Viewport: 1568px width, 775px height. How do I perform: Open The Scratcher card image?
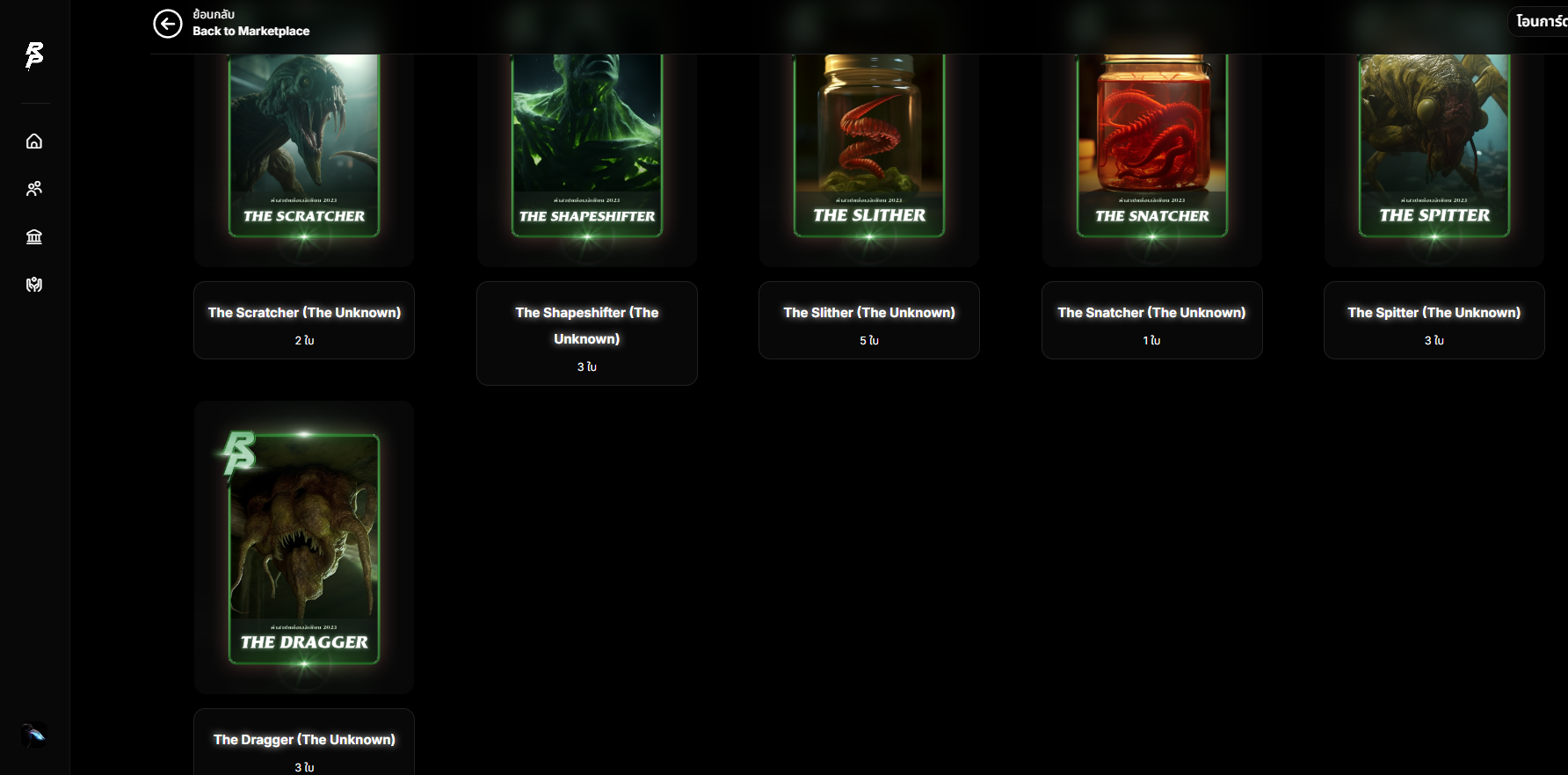[304, 146]
